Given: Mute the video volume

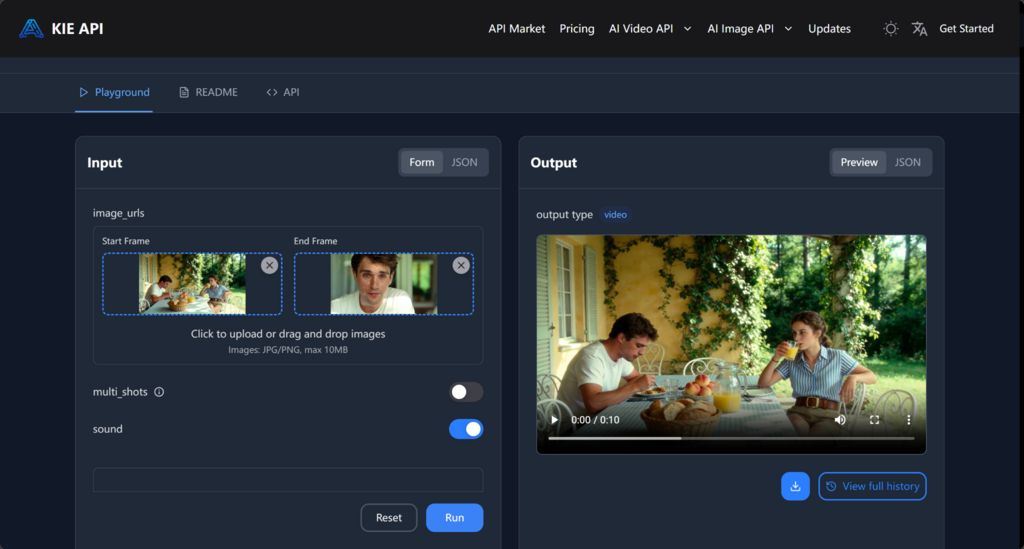Looking at the screenshot, I should (x=840, y=420).
